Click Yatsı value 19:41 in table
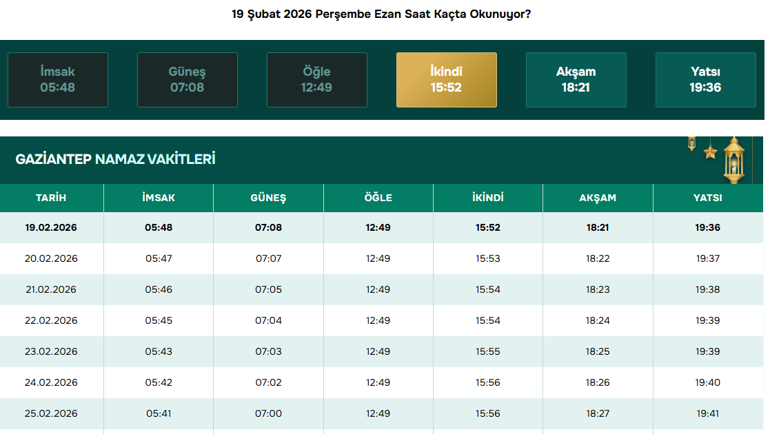This screenshot has width=770, height=434. point(708,413)
